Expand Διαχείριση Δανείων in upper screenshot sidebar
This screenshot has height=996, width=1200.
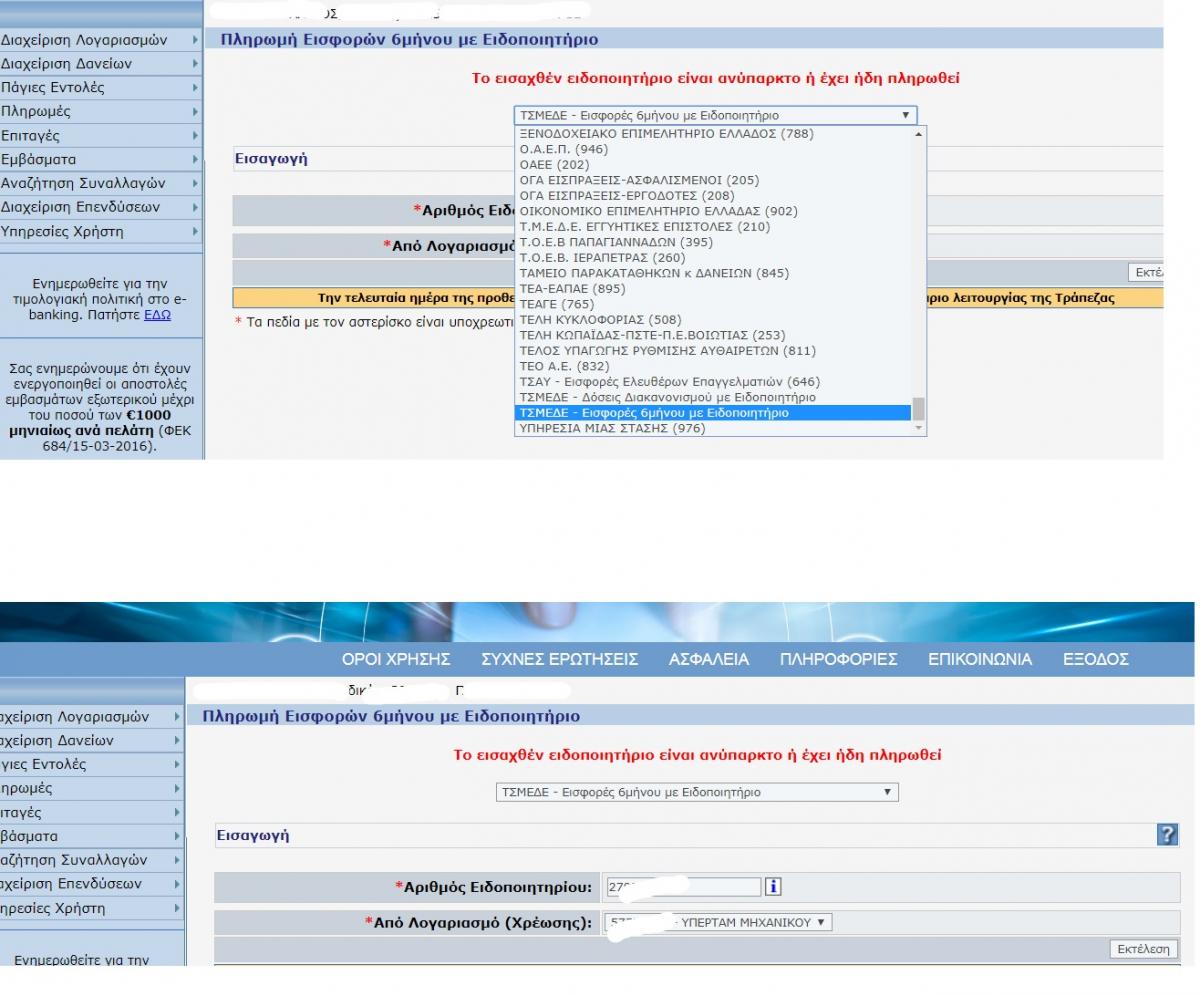(x=100, y=64)
